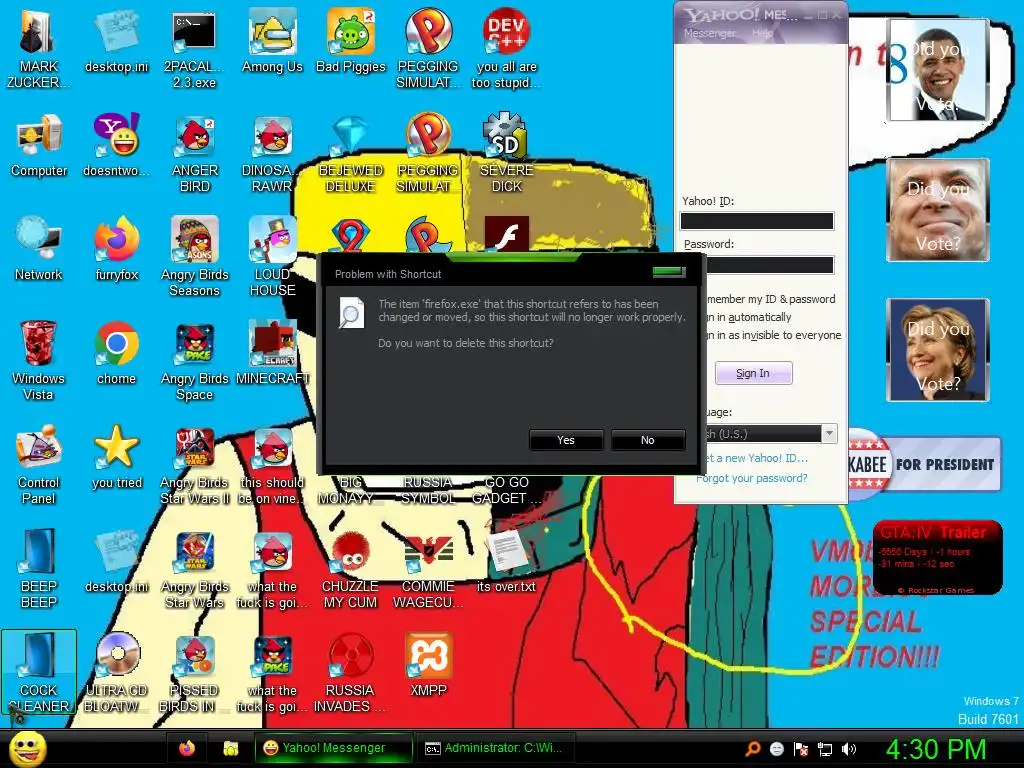The width and height of the screenshot is (1024, 768).
Task: Open the CHUZZLE MY CUM icon
Action: (351, 568)
